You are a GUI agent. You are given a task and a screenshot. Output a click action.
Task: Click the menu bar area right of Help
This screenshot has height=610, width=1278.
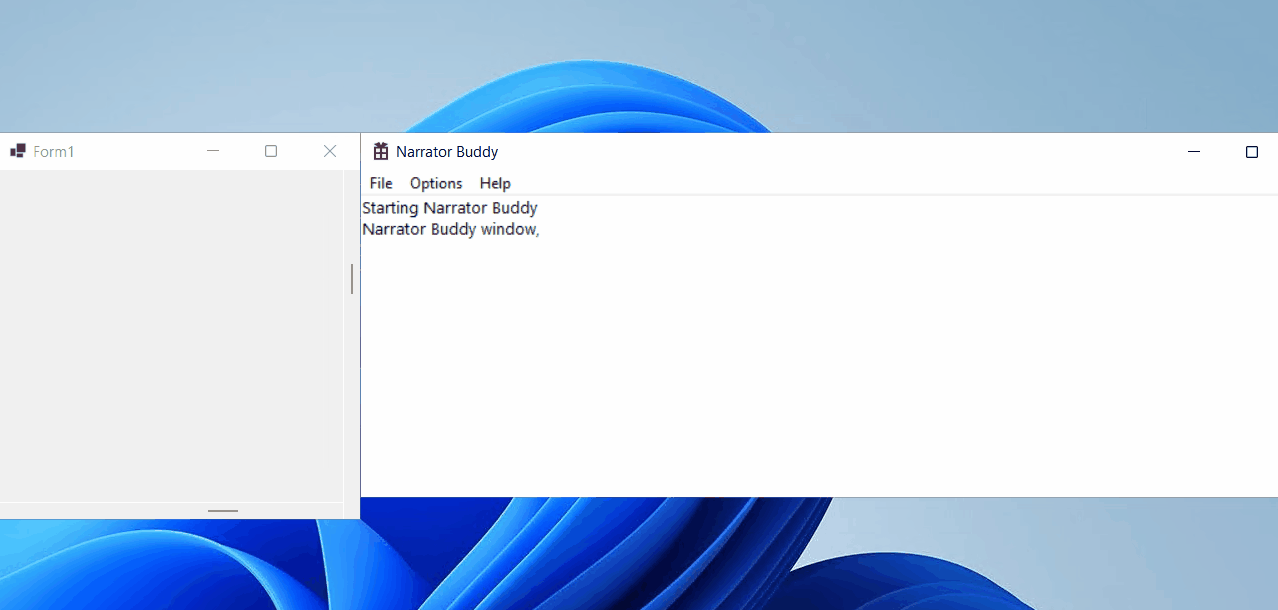click(700, 183)
